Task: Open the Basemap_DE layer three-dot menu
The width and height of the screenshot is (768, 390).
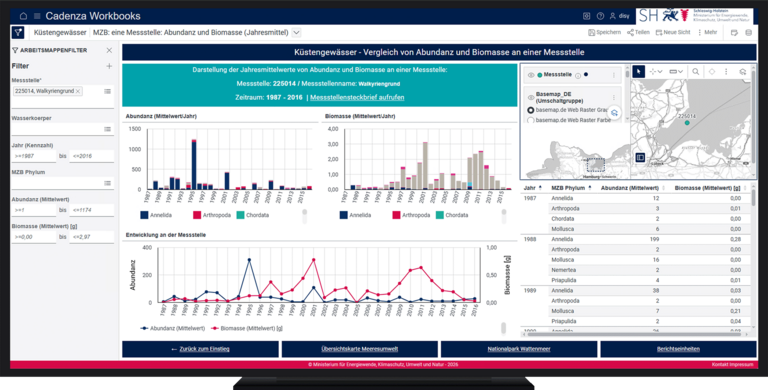Action: coord(614,97)
